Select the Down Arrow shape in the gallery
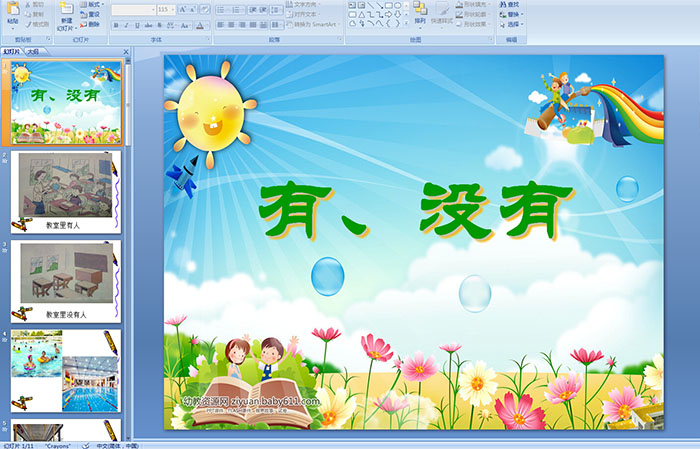This screenshot has height=449, width=700. pos(397,15)
